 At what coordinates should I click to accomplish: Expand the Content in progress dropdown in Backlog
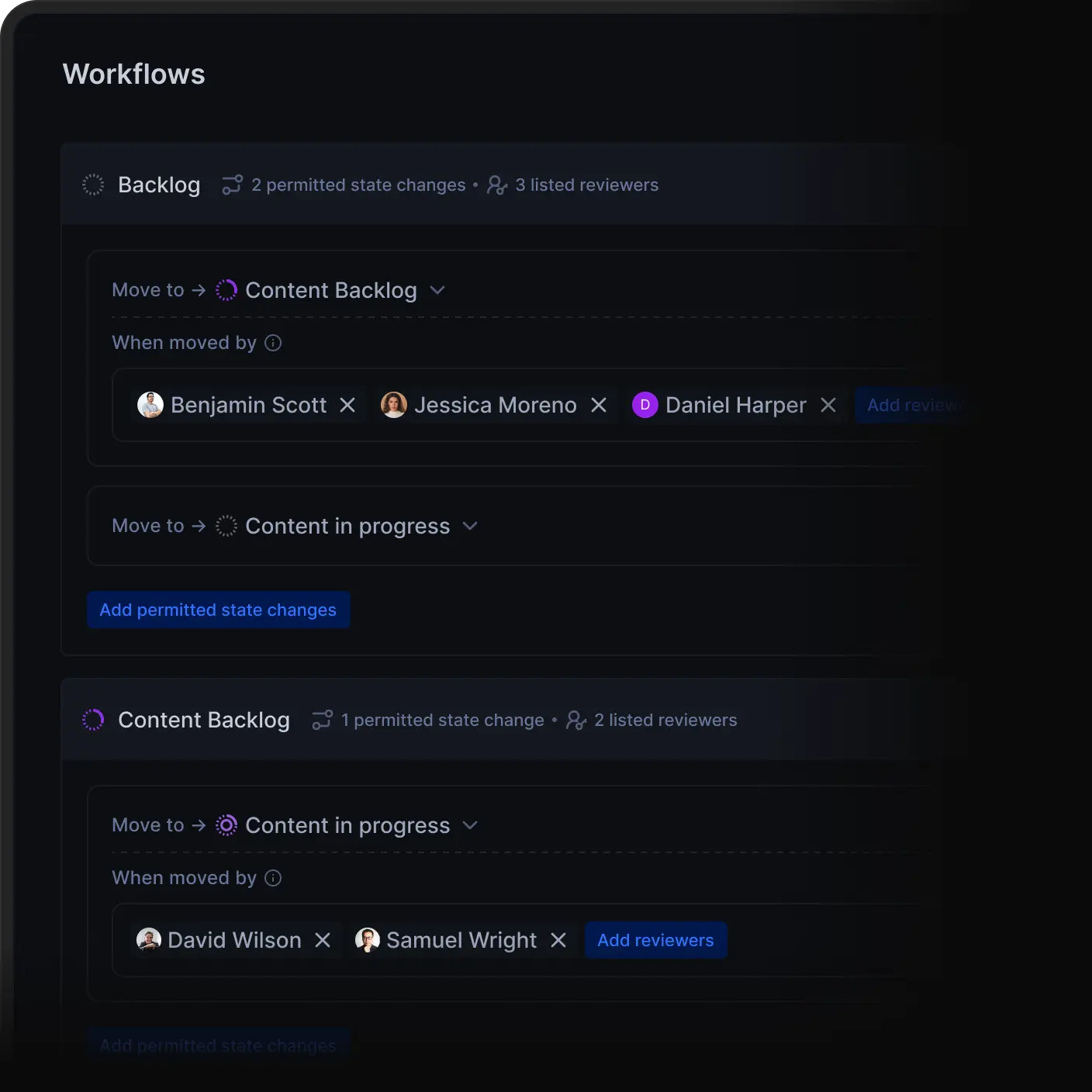[470, 526]
